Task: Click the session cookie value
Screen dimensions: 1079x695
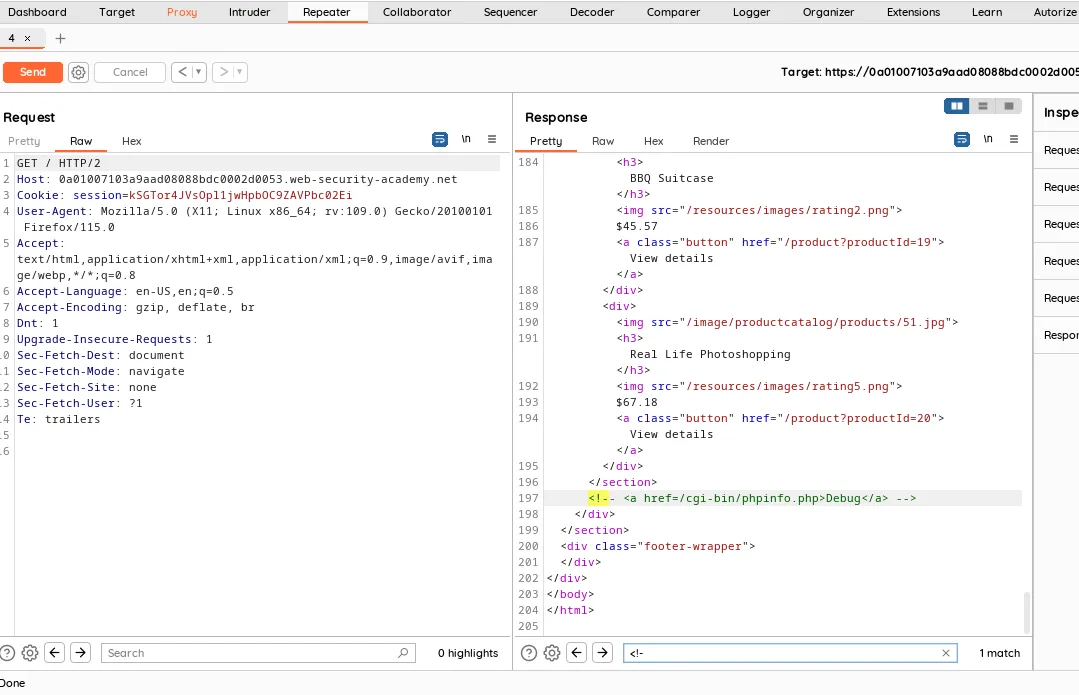Action: pyautogui.click(x=240, y=195)
